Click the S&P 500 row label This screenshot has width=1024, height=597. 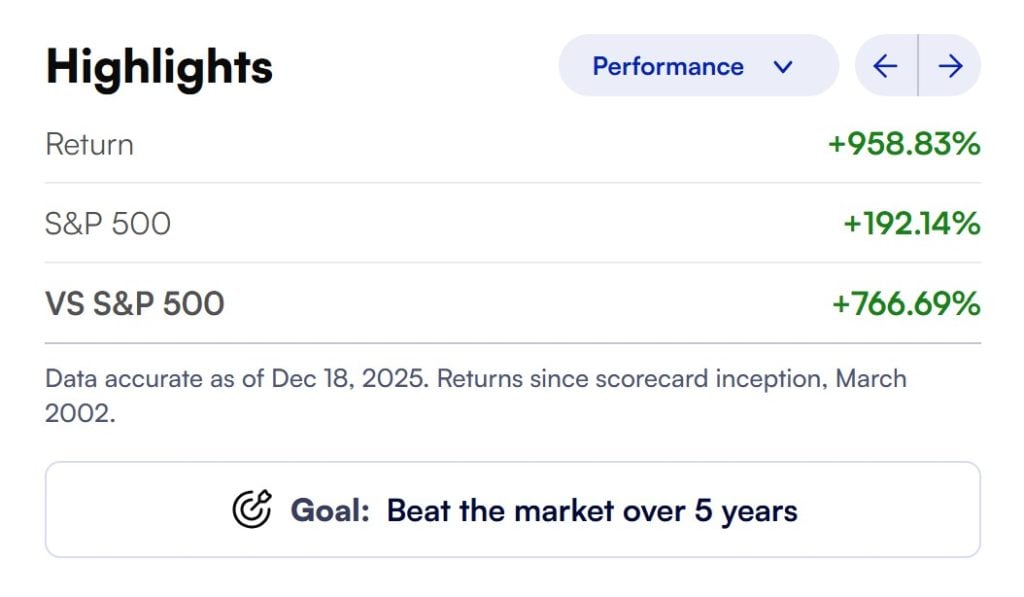(108, 223)
